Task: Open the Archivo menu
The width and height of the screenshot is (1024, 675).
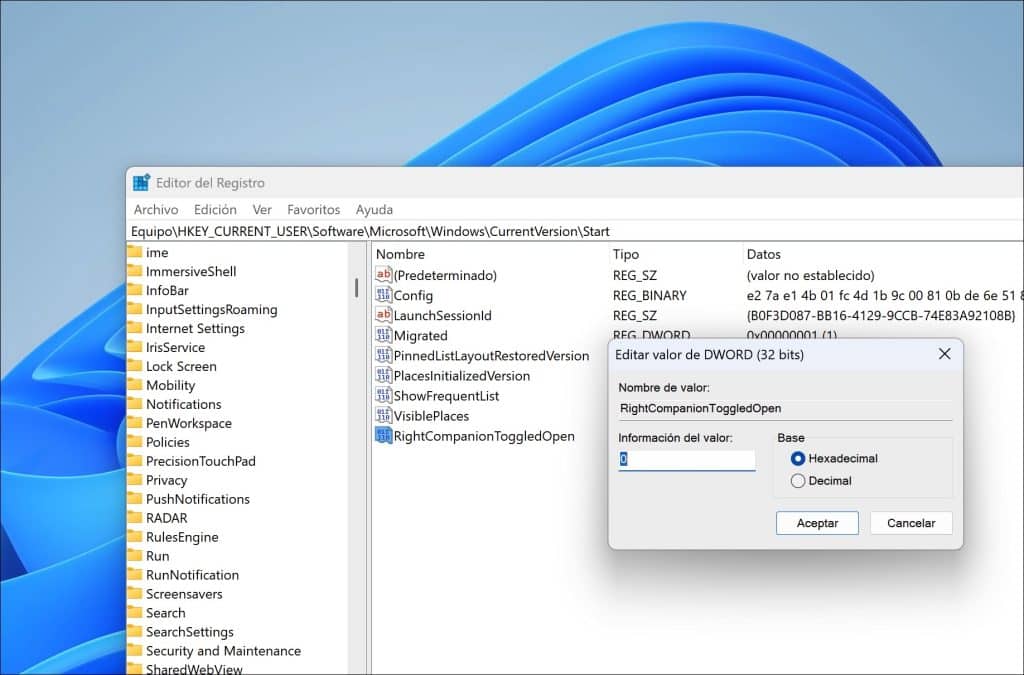Action: pyautogui.click(x=156, y=210)
